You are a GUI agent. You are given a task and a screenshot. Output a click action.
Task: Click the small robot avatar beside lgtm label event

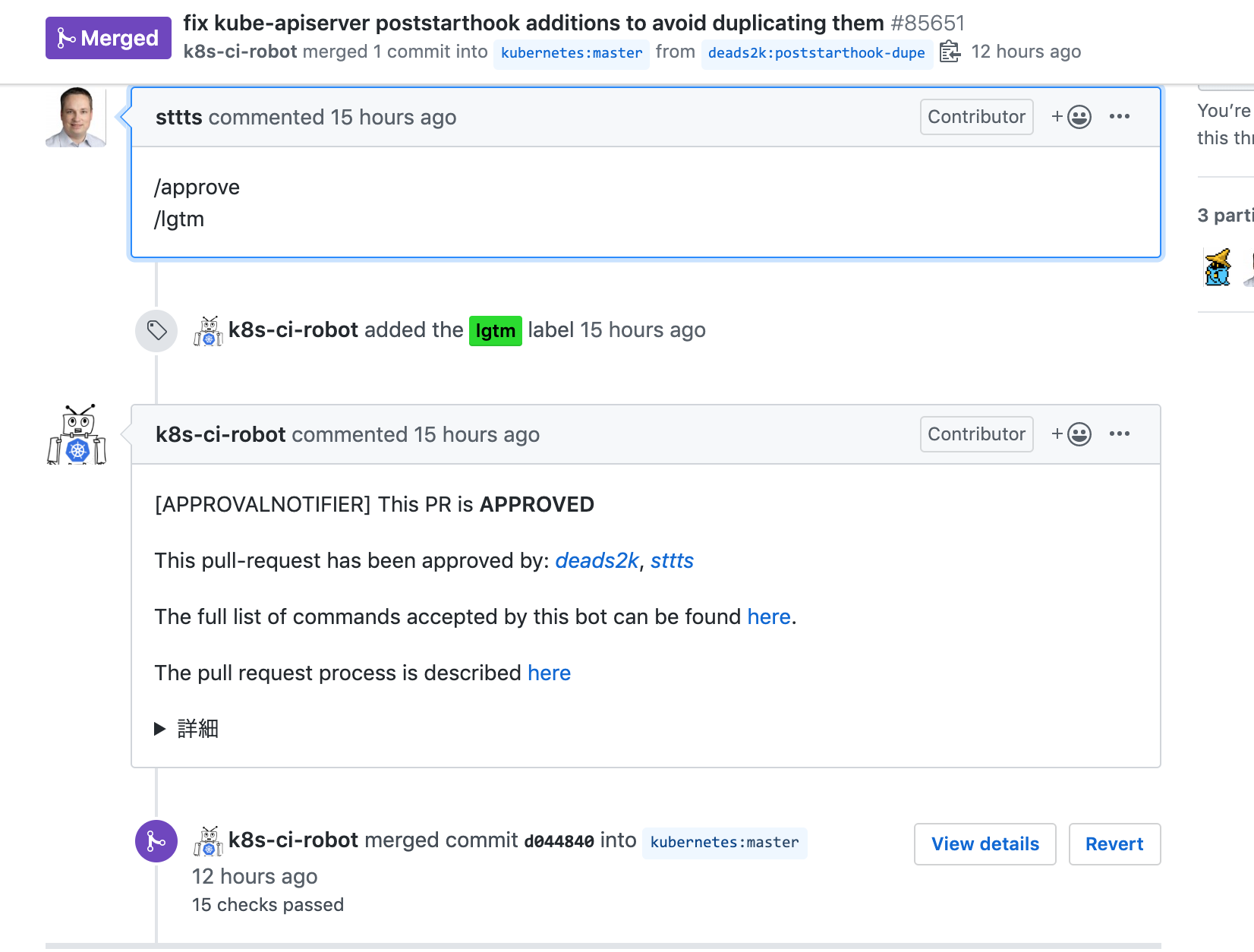208,331
